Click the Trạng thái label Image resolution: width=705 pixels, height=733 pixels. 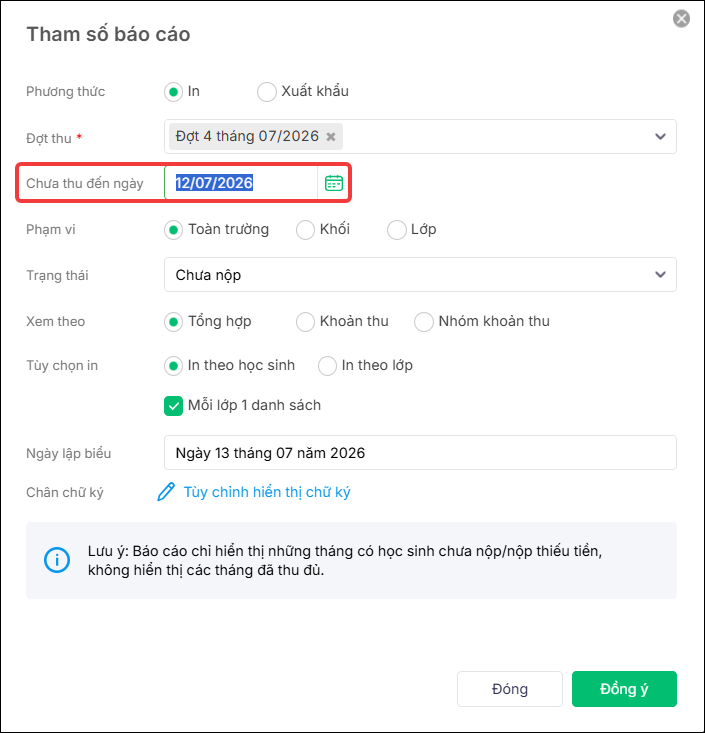tap(57, 275)
